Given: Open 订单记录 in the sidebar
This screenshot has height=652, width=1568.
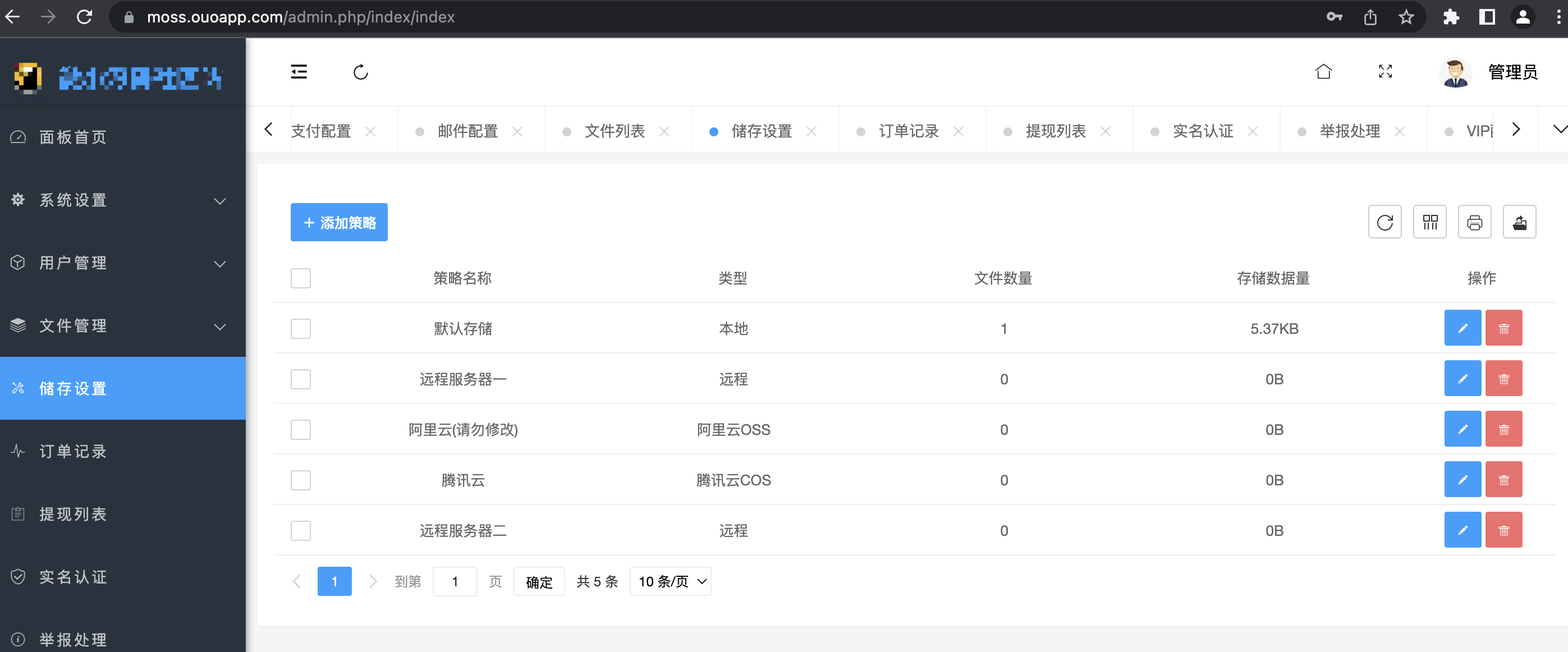Looking at the screenshot, I should tap(122, 451).
